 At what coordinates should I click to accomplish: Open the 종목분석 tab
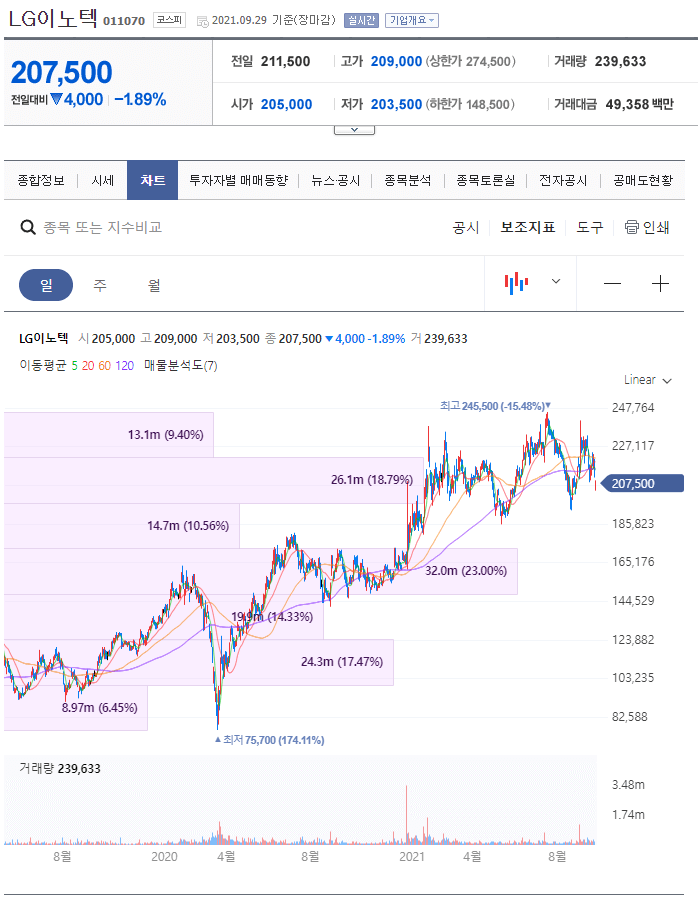point(408,180)
